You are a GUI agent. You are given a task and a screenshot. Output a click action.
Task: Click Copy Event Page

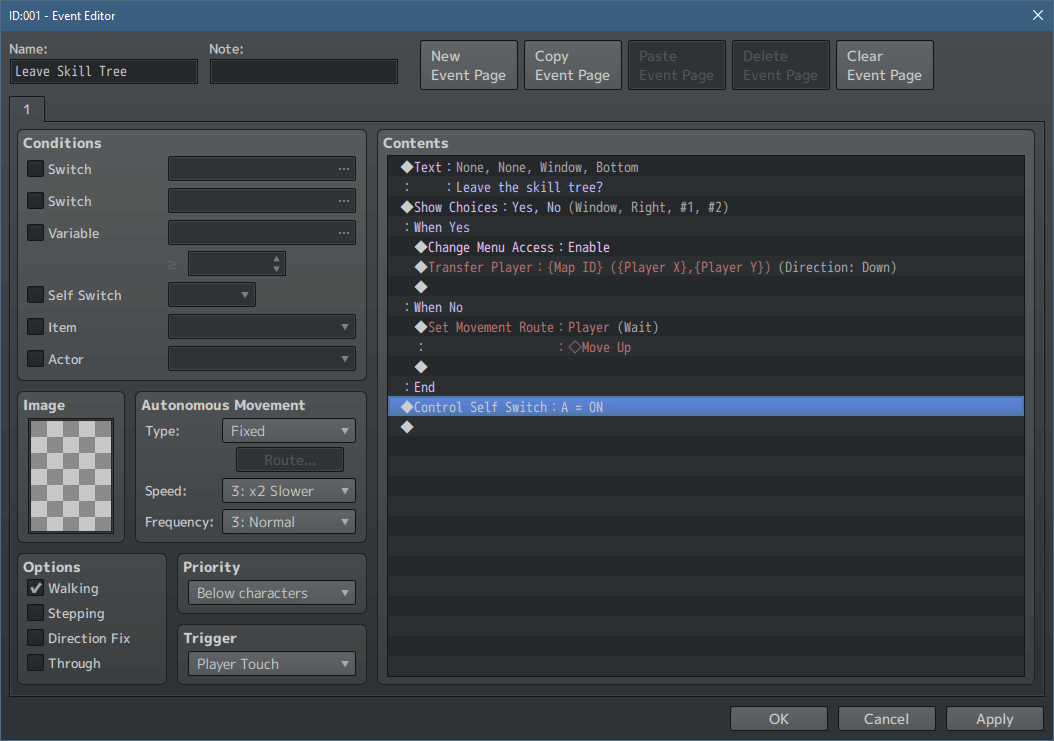572,64
